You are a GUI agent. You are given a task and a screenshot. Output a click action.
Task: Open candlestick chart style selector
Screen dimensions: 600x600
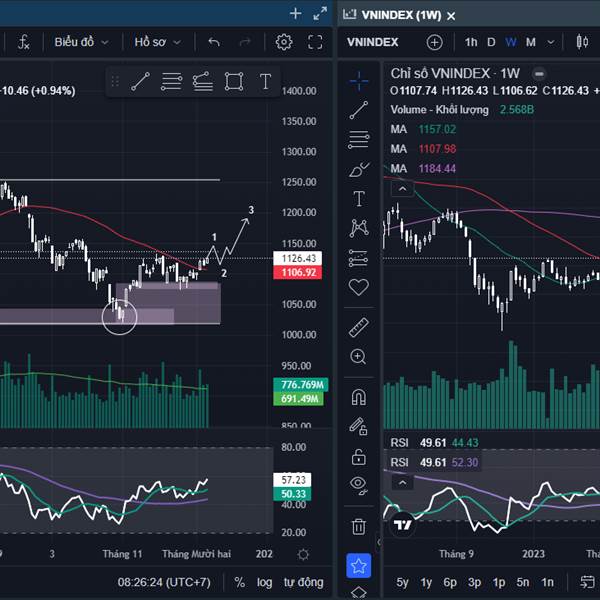582,42
